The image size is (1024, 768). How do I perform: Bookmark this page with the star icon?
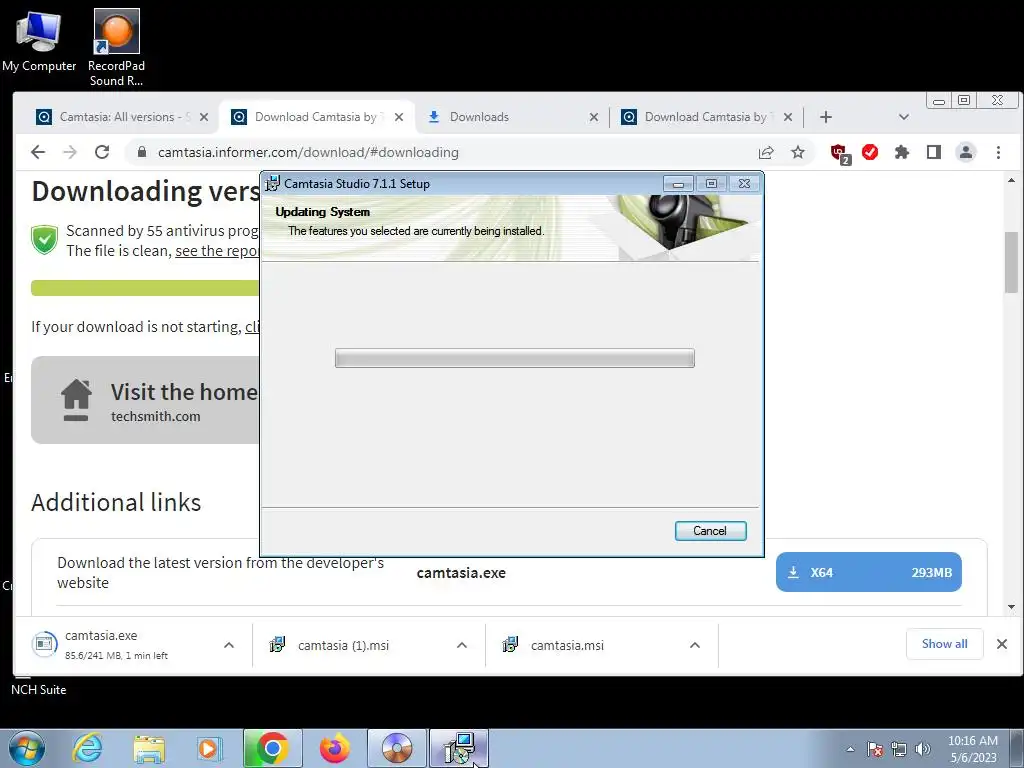coord(798,152)
